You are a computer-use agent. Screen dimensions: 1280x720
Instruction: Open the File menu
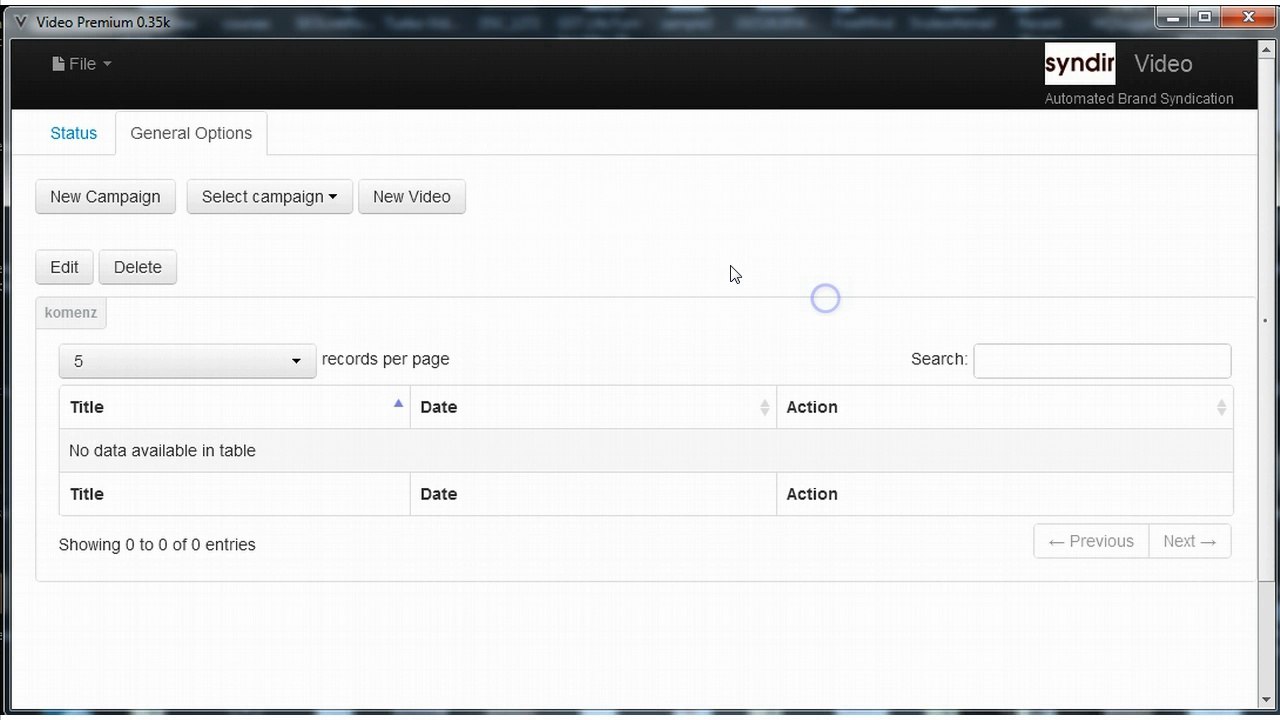pyautogui.click(x=82, y=64)
